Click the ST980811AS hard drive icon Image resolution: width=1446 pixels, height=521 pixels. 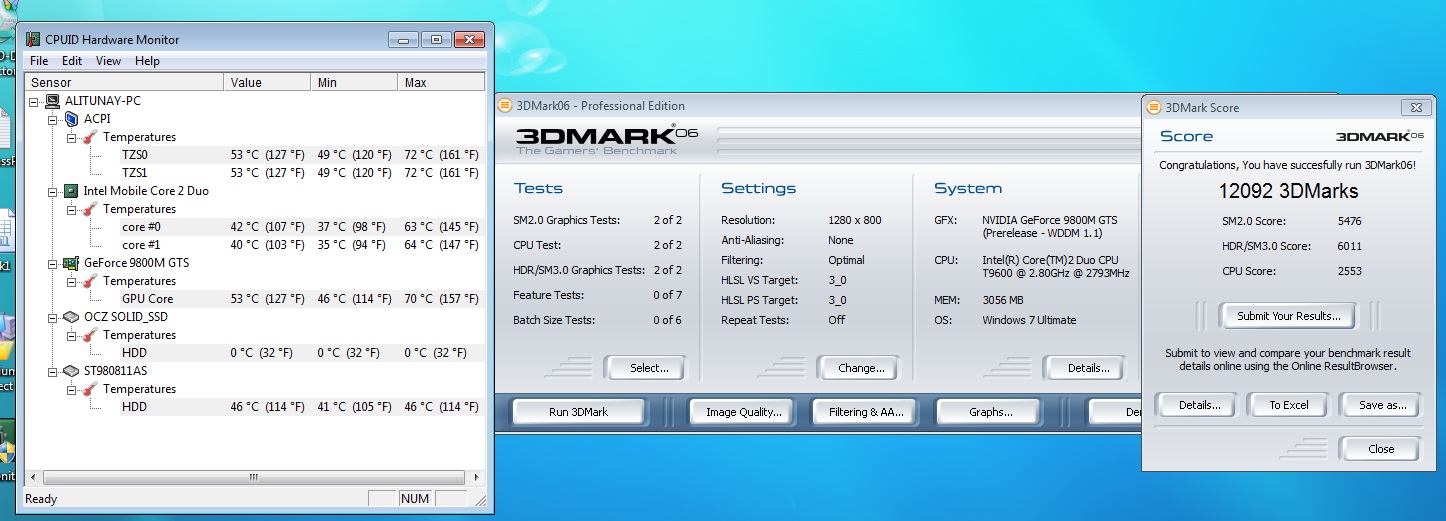pyautogui.click(x=71, y=371)
